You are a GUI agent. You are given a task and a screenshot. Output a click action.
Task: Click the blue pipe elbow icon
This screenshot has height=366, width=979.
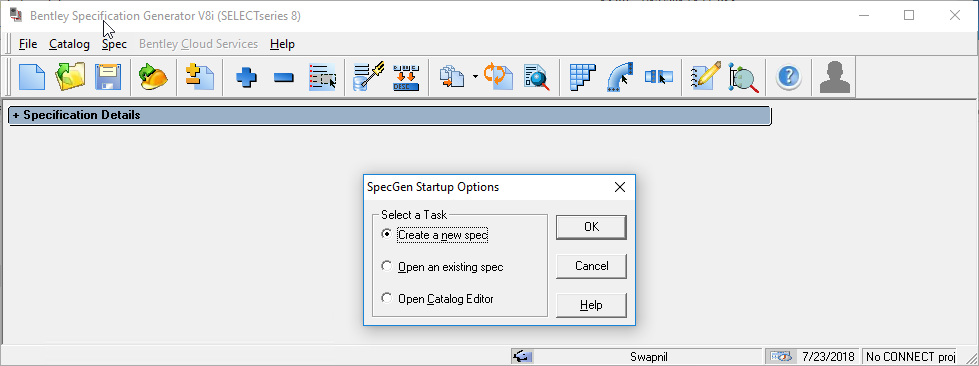(x=619, y=77)
